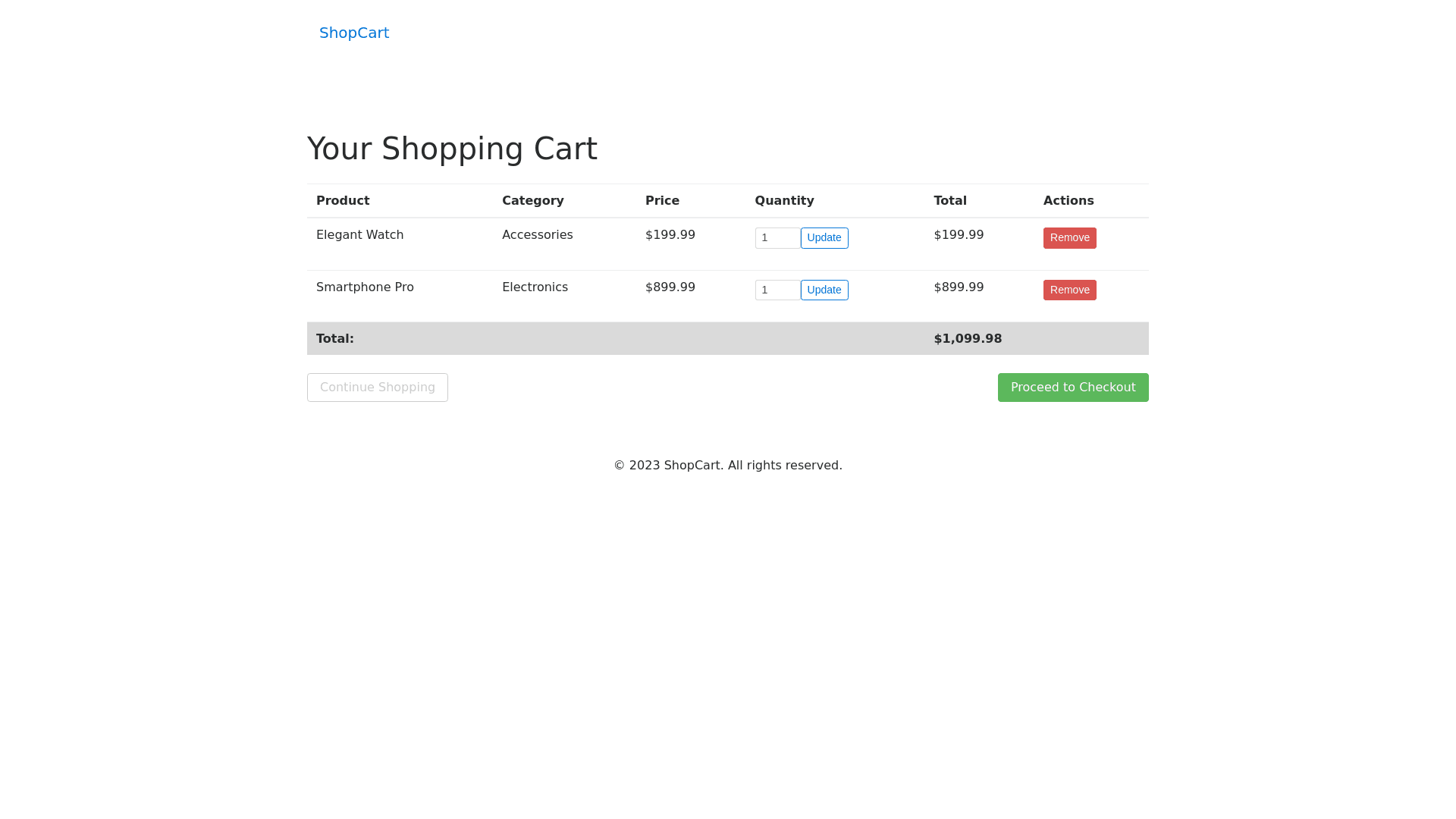Select the Elegant Watch product name
This screenshot has height=819, width=1456.
point(359,235)
